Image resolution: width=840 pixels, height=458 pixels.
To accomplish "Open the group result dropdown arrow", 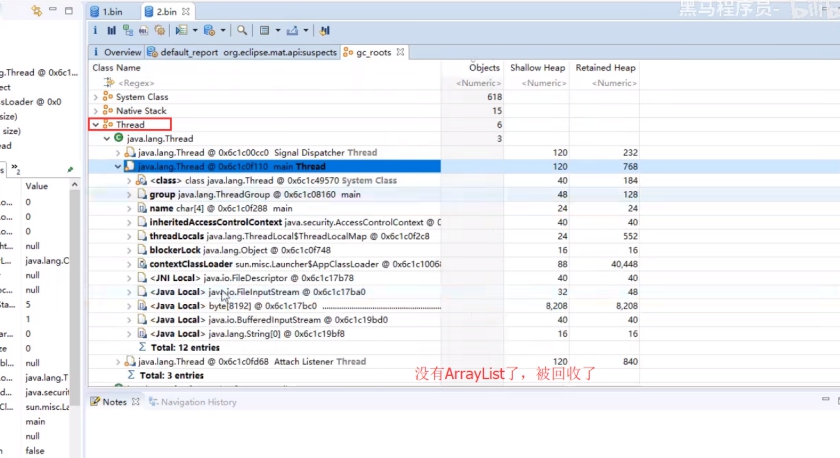I will [278, 31].
